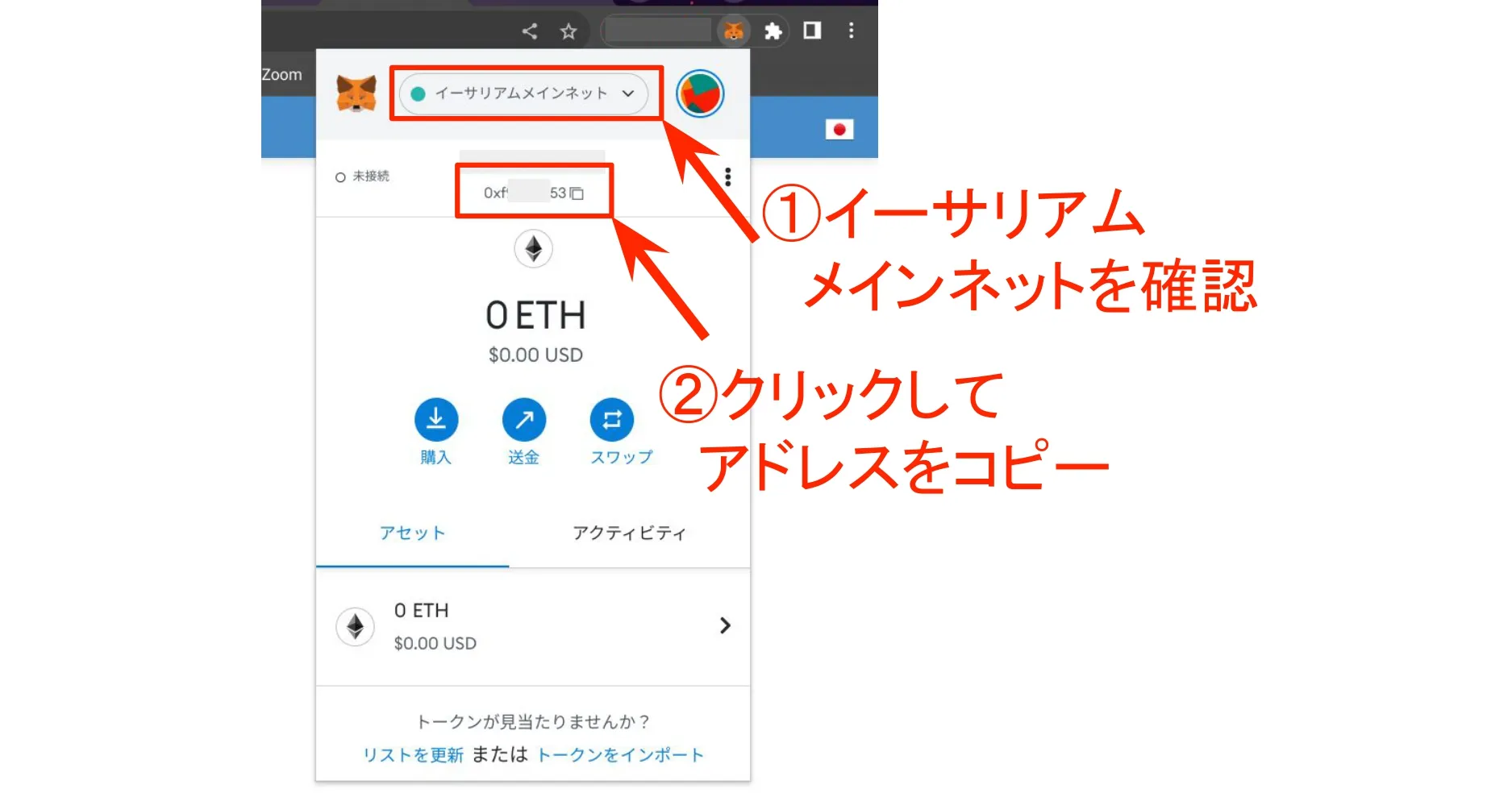Click the 未接続 connection status indicator

point(363,176)
